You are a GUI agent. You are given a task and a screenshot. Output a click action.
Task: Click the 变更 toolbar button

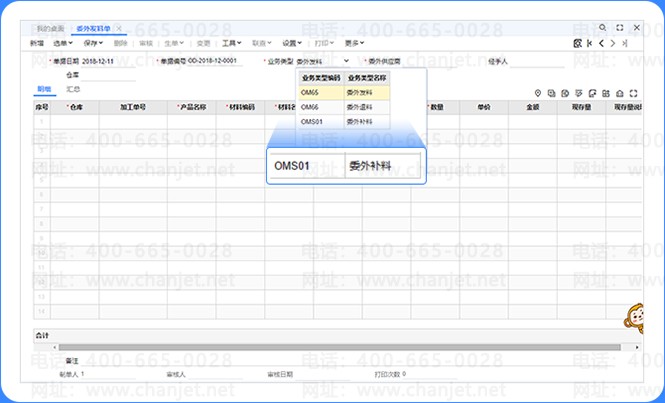[203, 43]
